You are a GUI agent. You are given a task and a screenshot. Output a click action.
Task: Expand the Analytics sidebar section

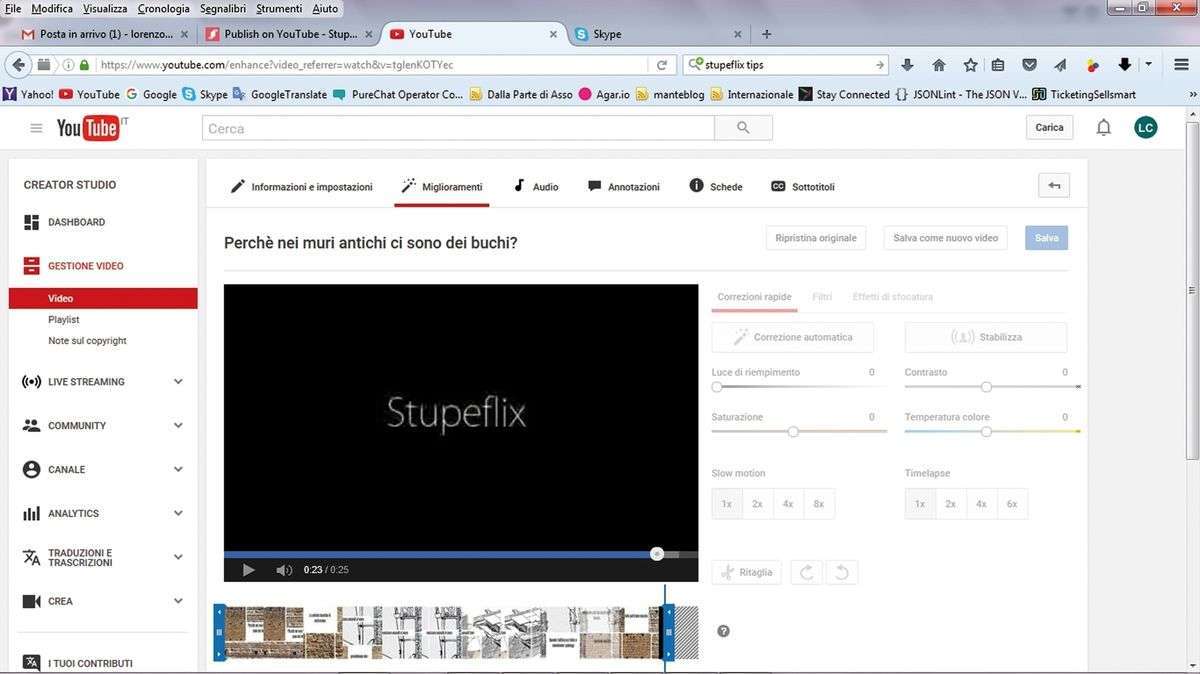pyautogui.click(x=178, y=514)
